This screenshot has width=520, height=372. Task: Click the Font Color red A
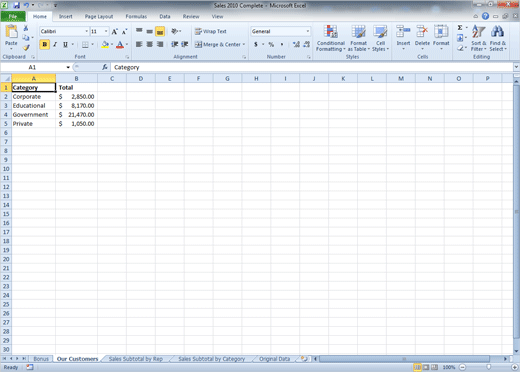[120, 44]
